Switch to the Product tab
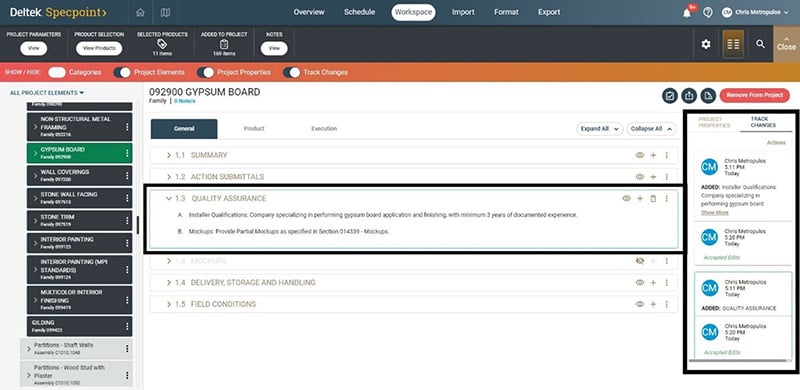The height and width of the screenshot is (390, 800). click(x=254, y=129)
